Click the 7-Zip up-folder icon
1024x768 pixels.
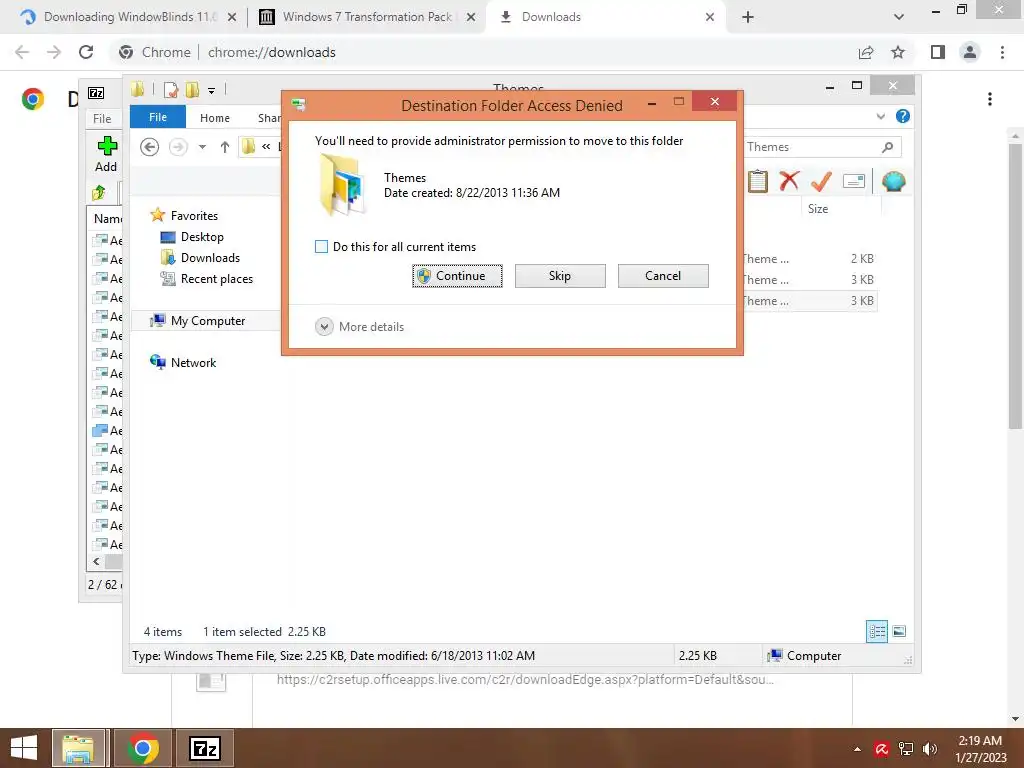tap(99, 192)
